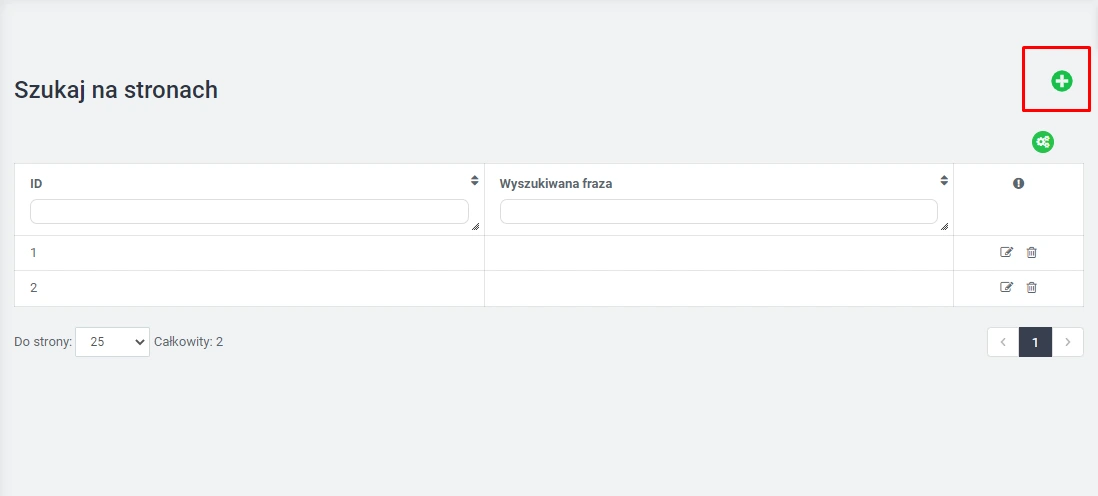The image size is (1098, 496).
Task: Edit the entry with ID 2
Action: (1007, 287)
